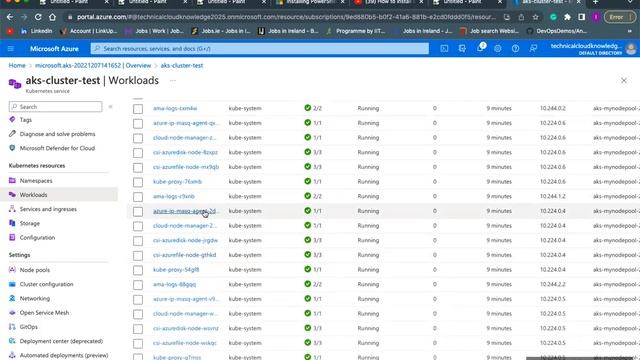The width and height of the screenshot is (640, 360).
Task: Open the kube-proxy-54gl8 pod link
Action: pyautogui.click(x=176, y=270)
